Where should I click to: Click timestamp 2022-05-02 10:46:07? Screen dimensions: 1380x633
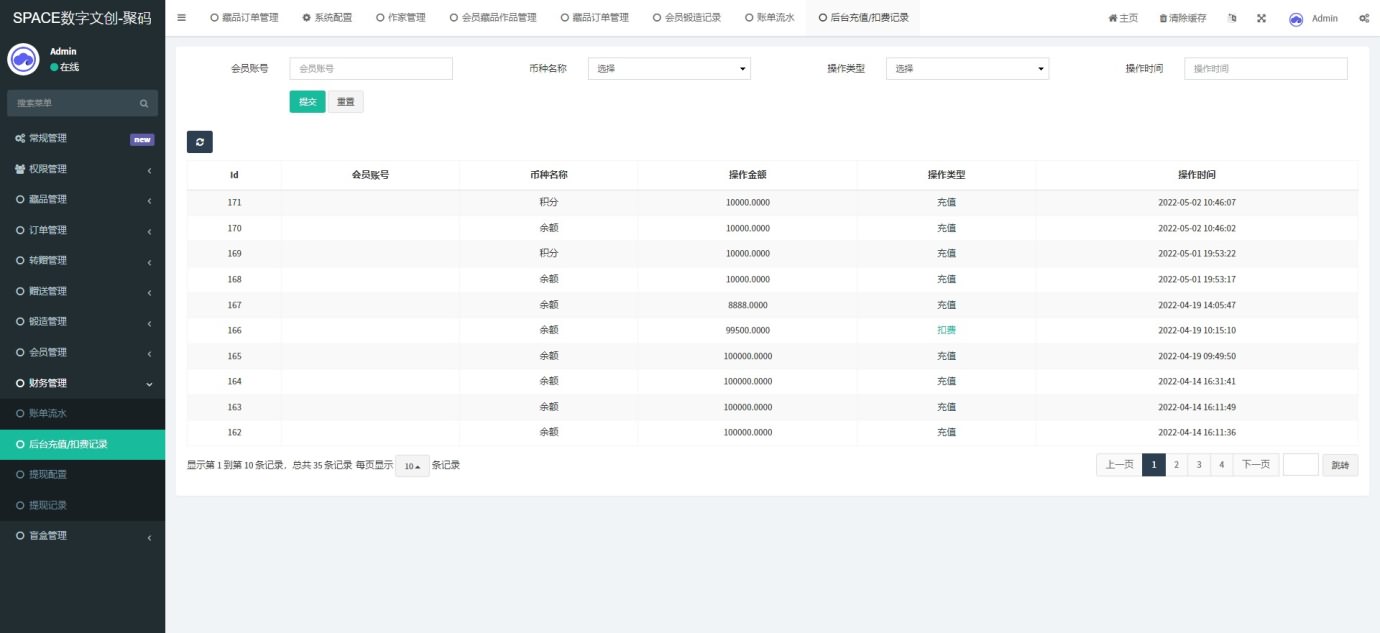click(1197, 202)
